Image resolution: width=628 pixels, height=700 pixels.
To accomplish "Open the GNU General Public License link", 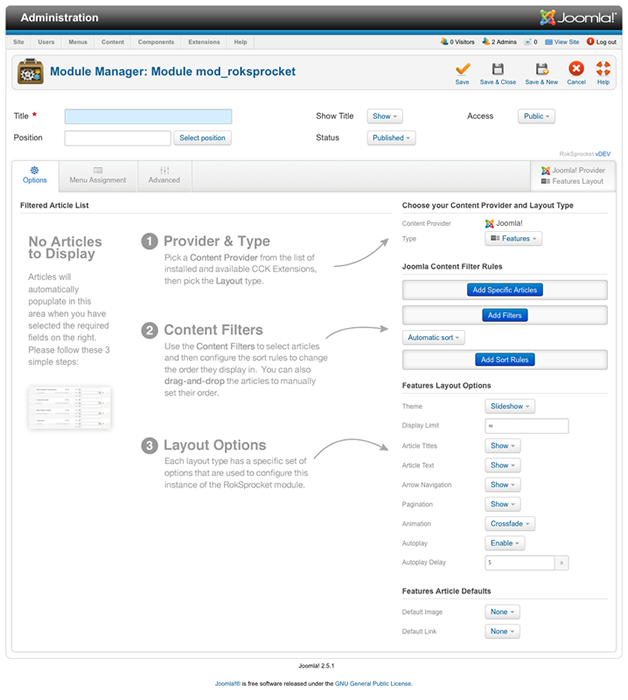I will click(373, 683).
